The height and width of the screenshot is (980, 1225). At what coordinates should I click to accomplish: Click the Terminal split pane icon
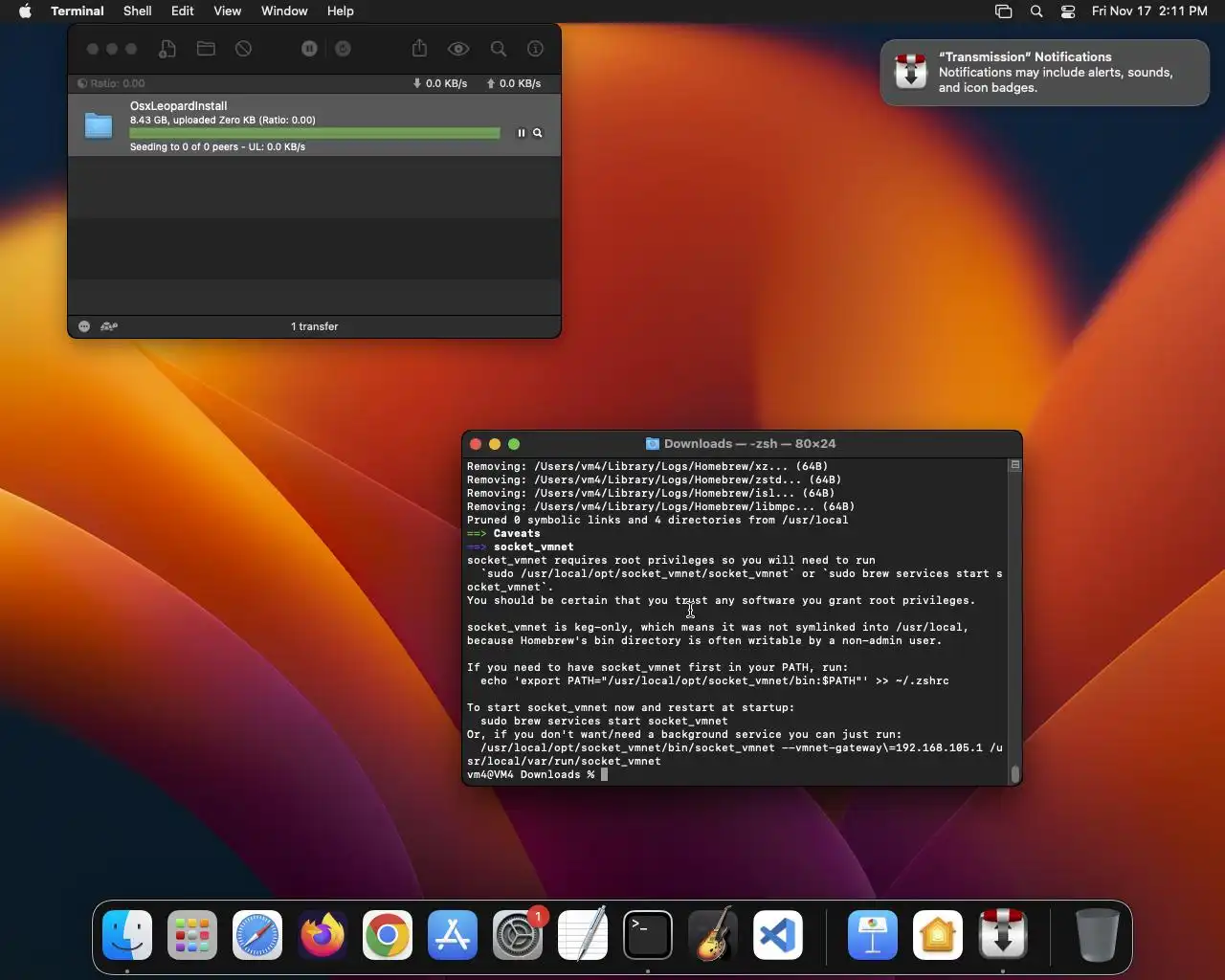[1015, 465]
